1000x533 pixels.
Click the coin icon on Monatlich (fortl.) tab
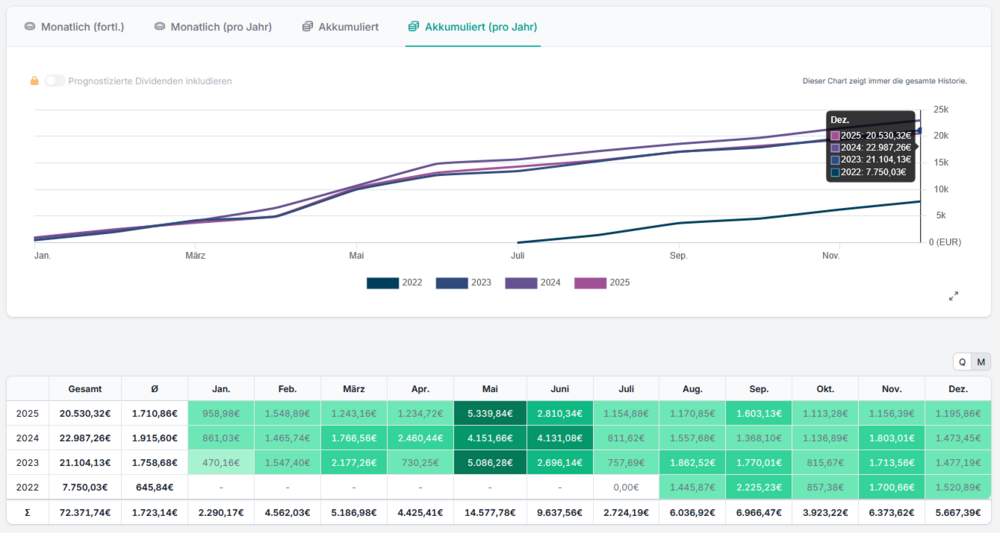(30, 26)
